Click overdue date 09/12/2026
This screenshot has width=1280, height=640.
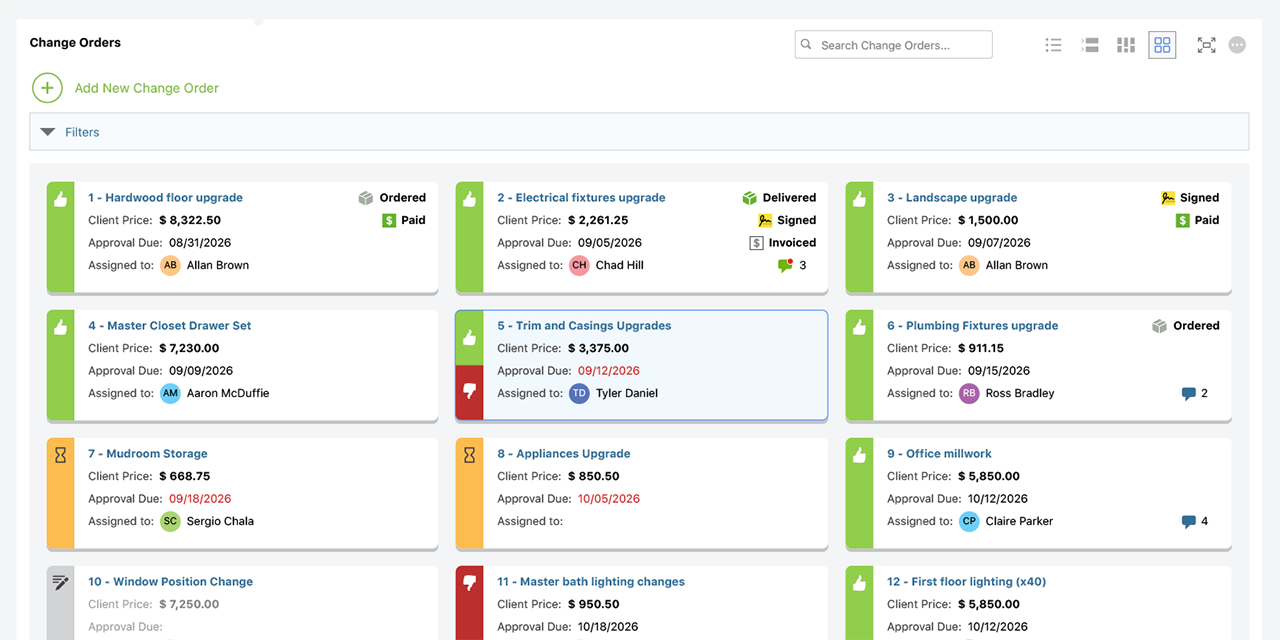[609, 371]
